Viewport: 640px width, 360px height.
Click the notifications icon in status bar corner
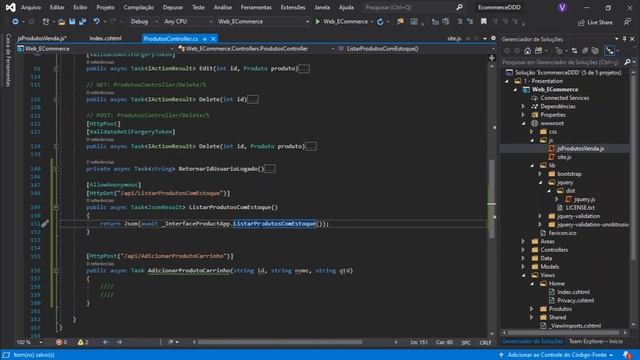click(x=626, y=355)
